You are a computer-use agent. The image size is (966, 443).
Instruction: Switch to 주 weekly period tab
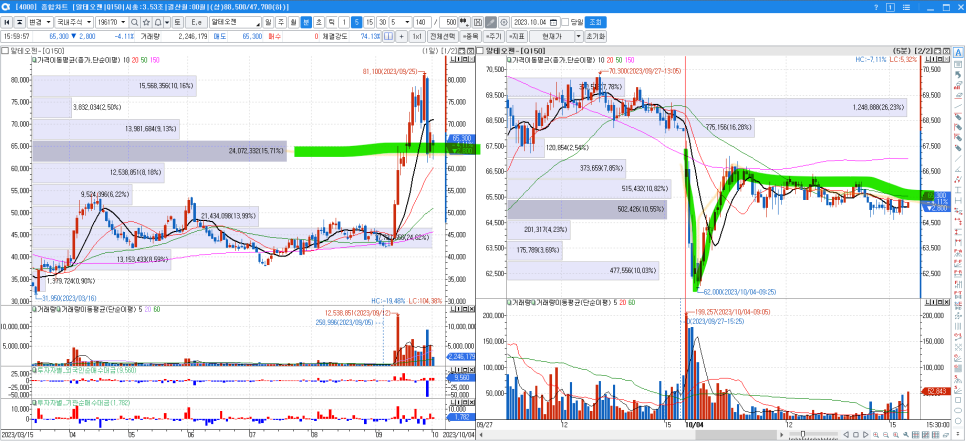pos(280,22)
